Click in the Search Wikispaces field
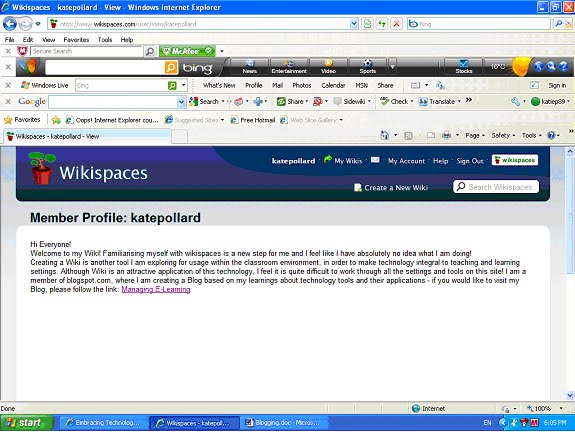Image resolution: width=575 pixels, height=432 pixels. coord(496,187)
